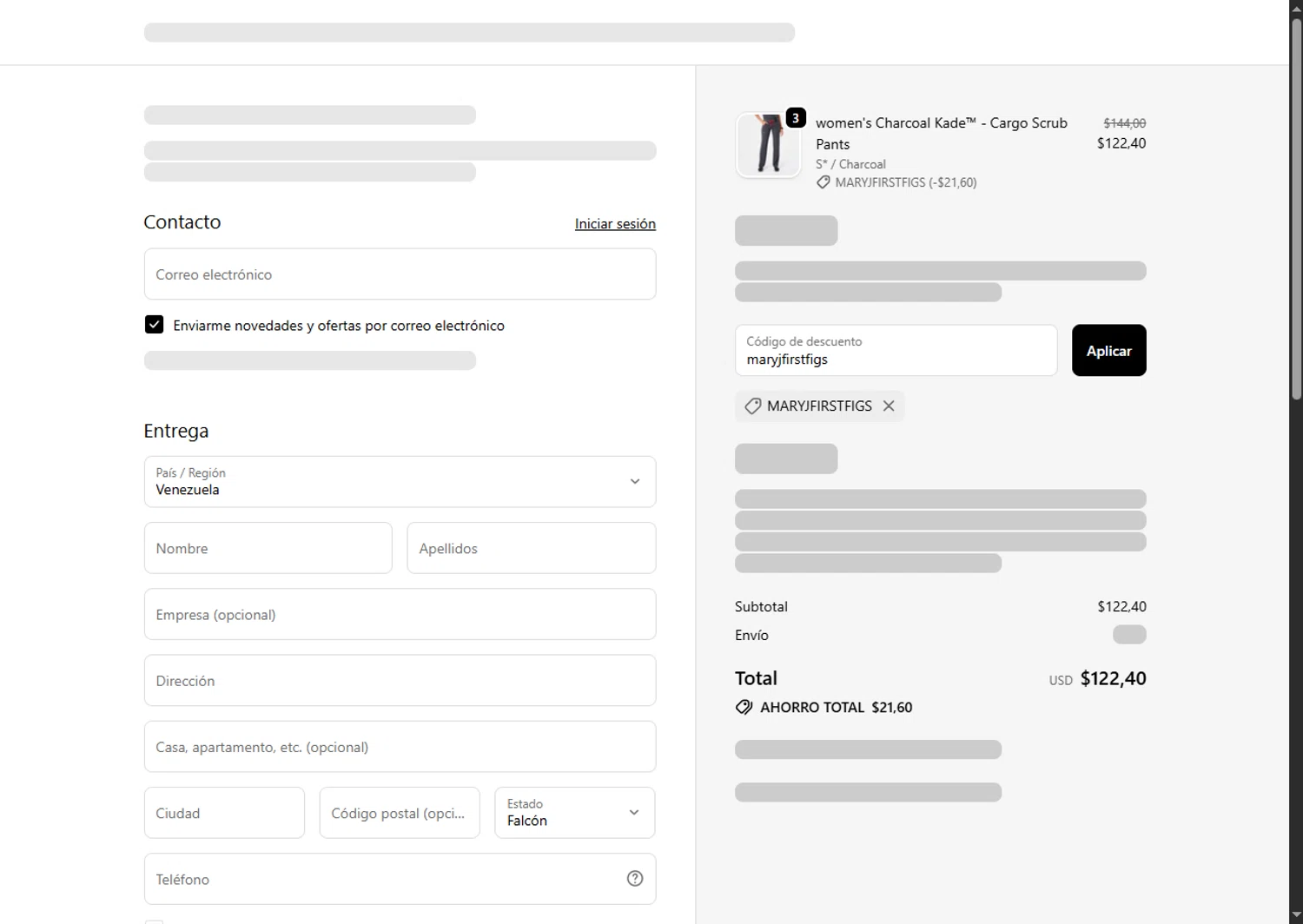Image resolution: width=1303 pixels, height=924 pixels.
Task: Click the scrollbar up arrow
Action: click(x=1296, y=7)
